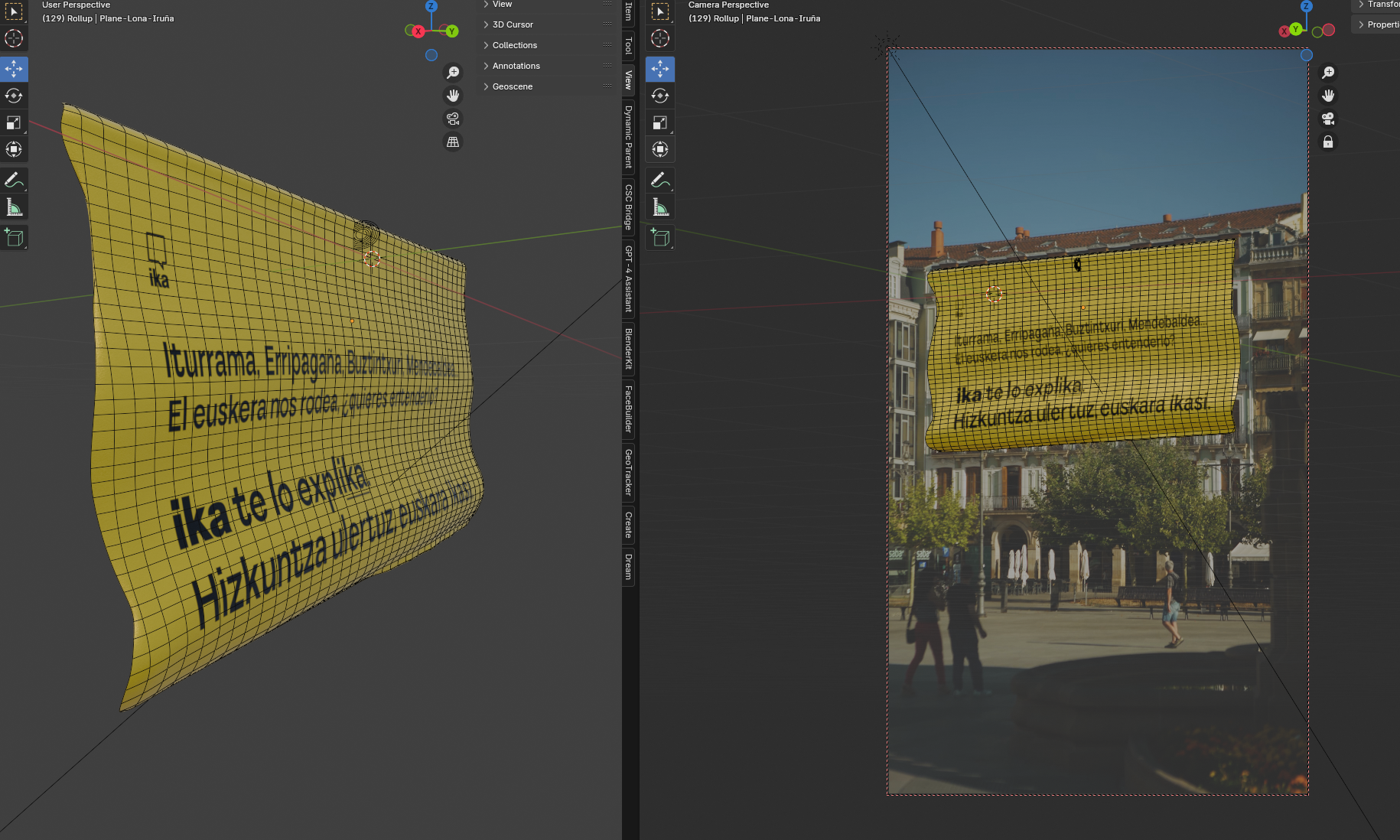Pick the Cursor tool in right viewport
This screenshot has height=840, width=1400.
(660, 38)
